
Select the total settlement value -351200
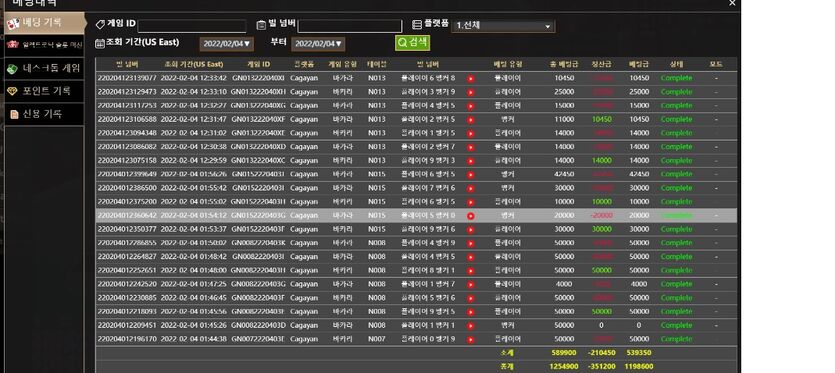pyautogui.click(x=601, y=367)
